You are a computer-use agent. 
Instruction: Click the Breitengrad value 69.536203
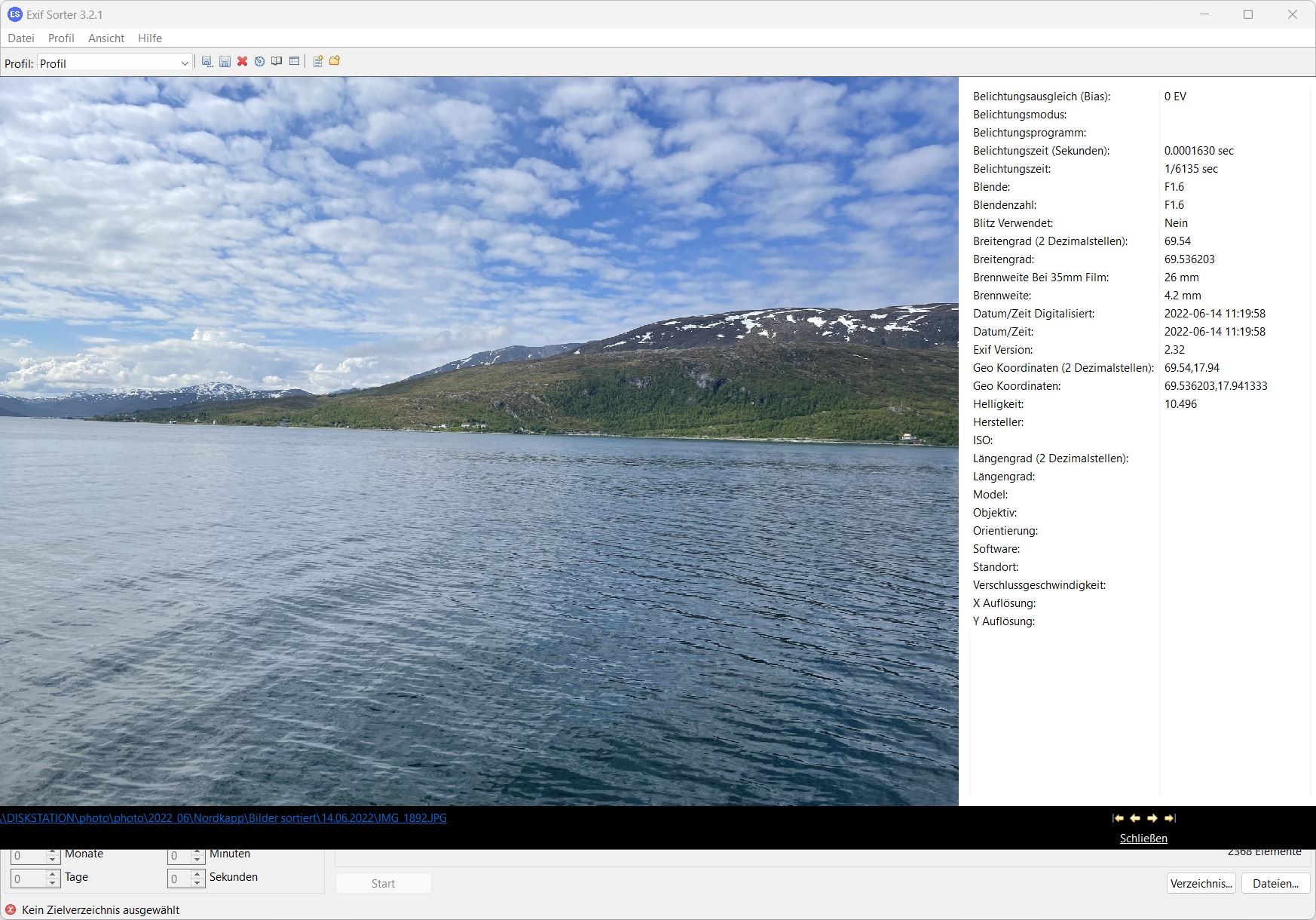click(x=1189, y=259)
